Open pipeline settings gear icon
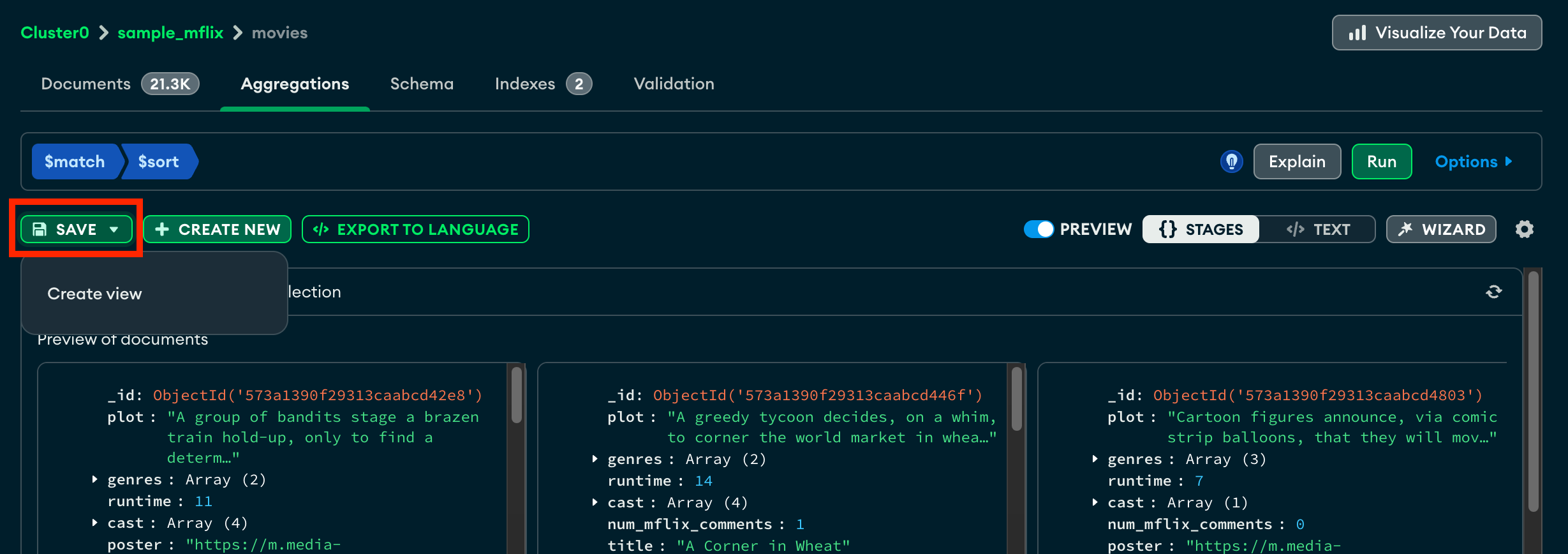The height and width of the screenshot is (554, 1568). (x=1524, y=229)
